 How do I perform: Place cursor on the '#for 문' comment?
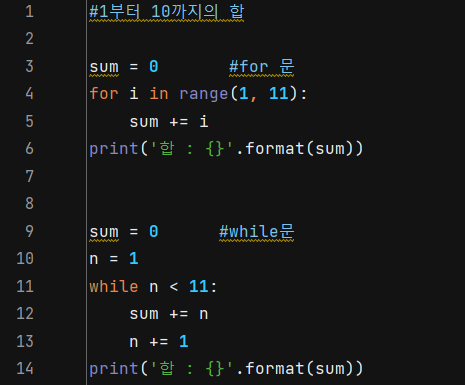262,66
